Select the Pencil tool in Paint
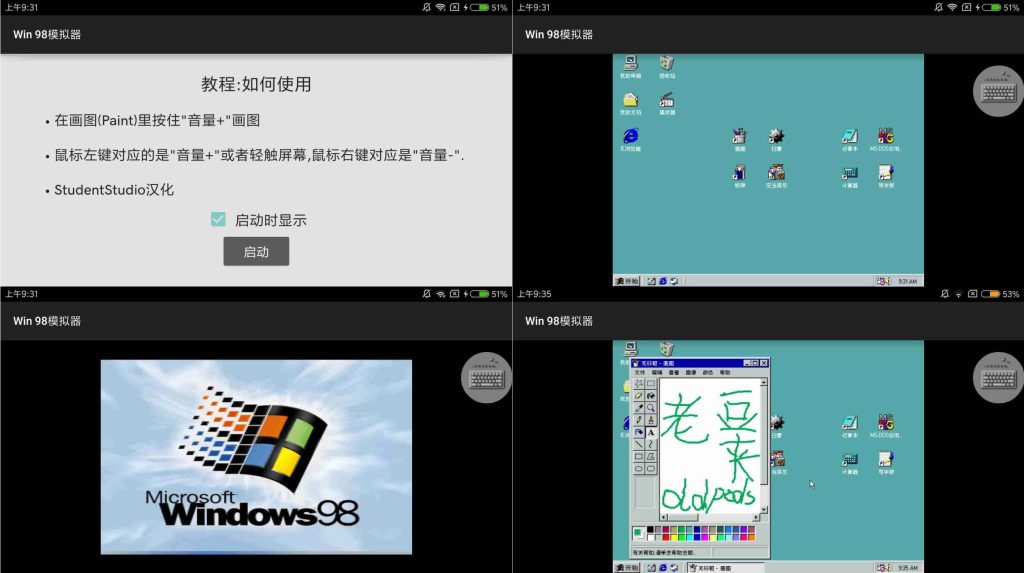This screenshot has width=1024, height=573. pyautogui.click(x=639, y=419)
